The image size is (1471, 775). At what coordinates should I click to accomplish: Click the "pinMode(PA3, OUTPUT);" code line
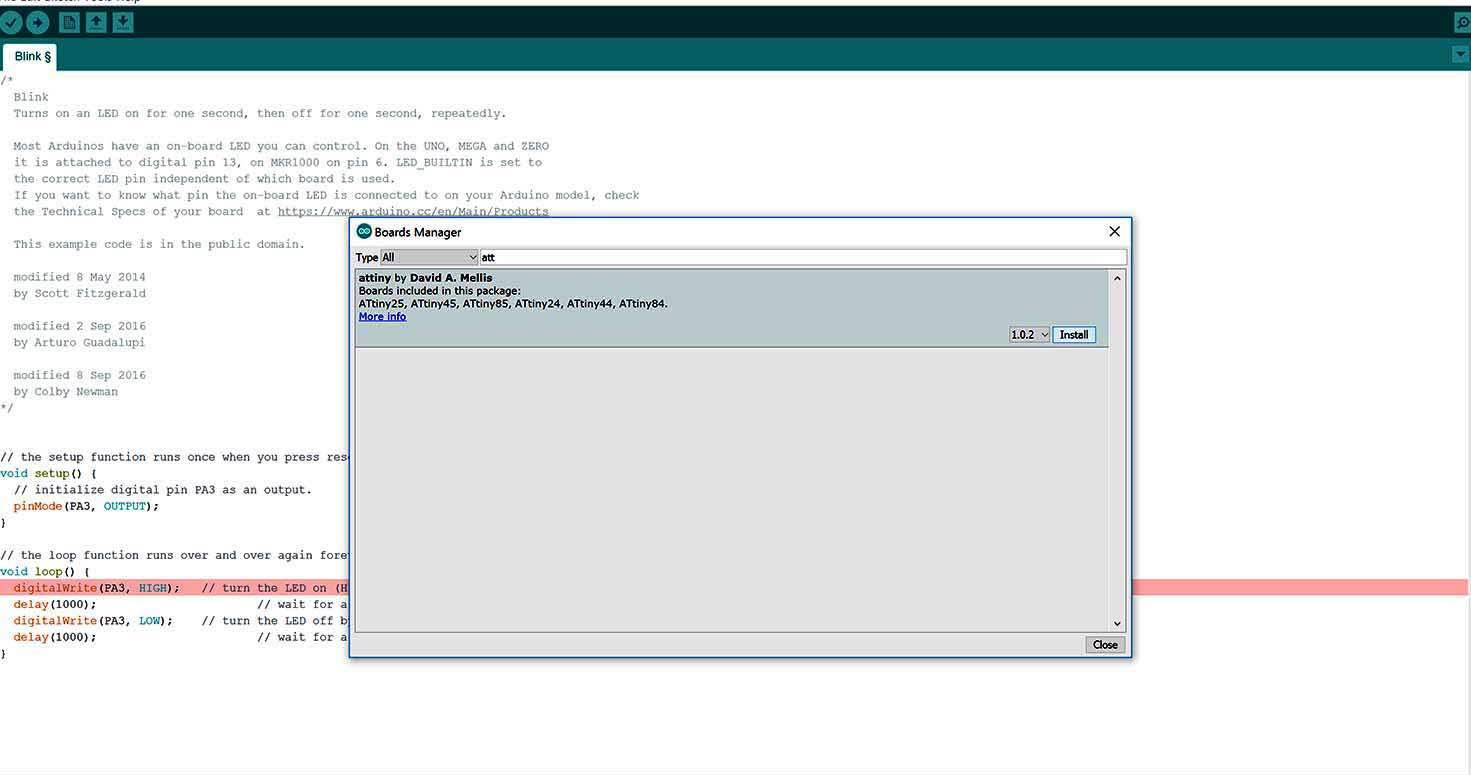[x=86, y=506]
